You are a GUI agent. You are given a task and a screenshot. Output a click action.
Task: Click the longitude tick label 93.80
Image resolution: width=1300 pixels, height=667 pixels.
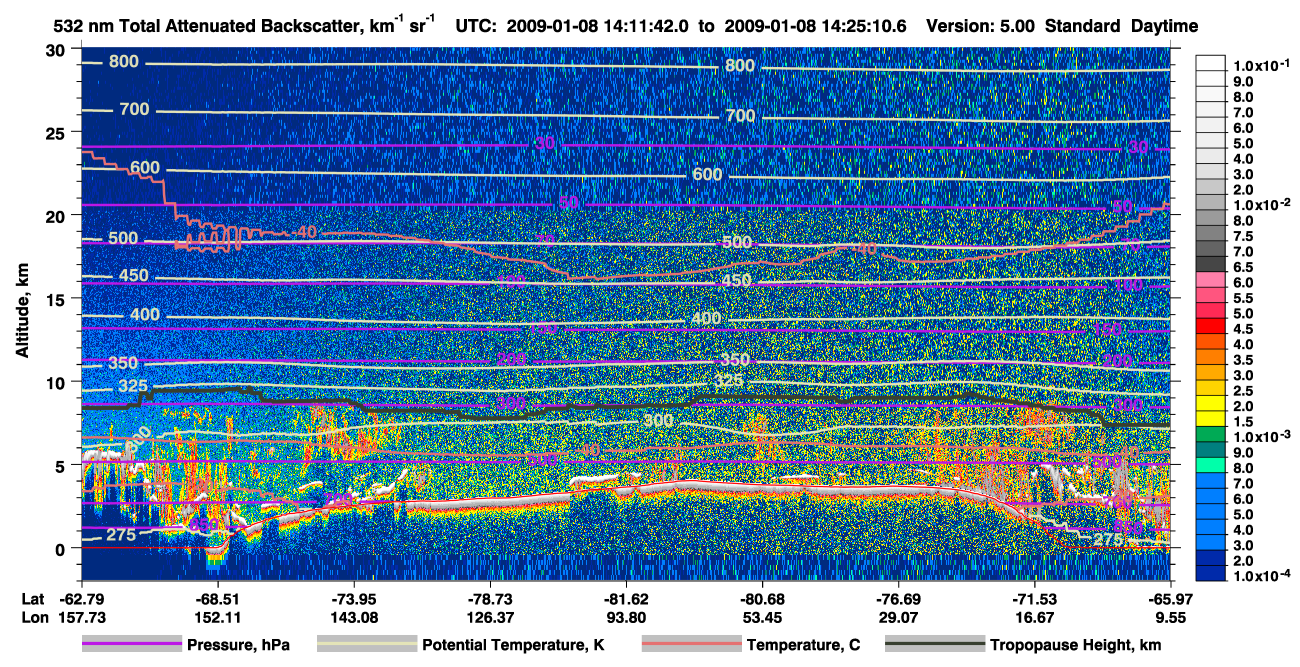pos(626,617)
